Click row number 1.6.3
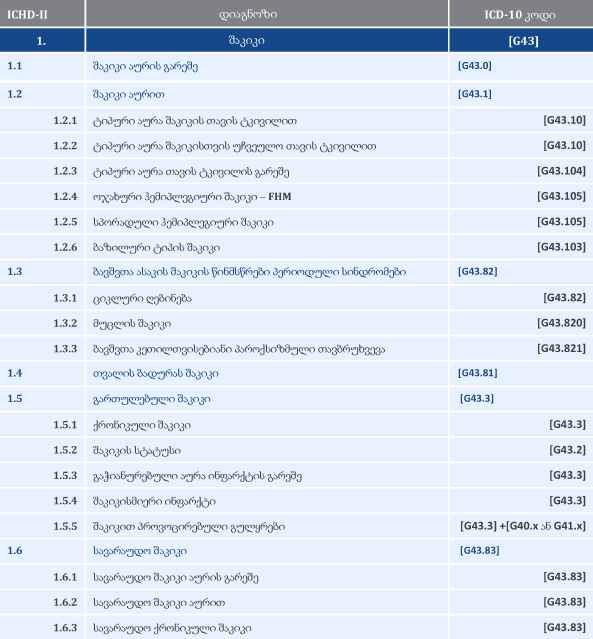The width and height of the screenshot is (593, 639). click(65, 628)
